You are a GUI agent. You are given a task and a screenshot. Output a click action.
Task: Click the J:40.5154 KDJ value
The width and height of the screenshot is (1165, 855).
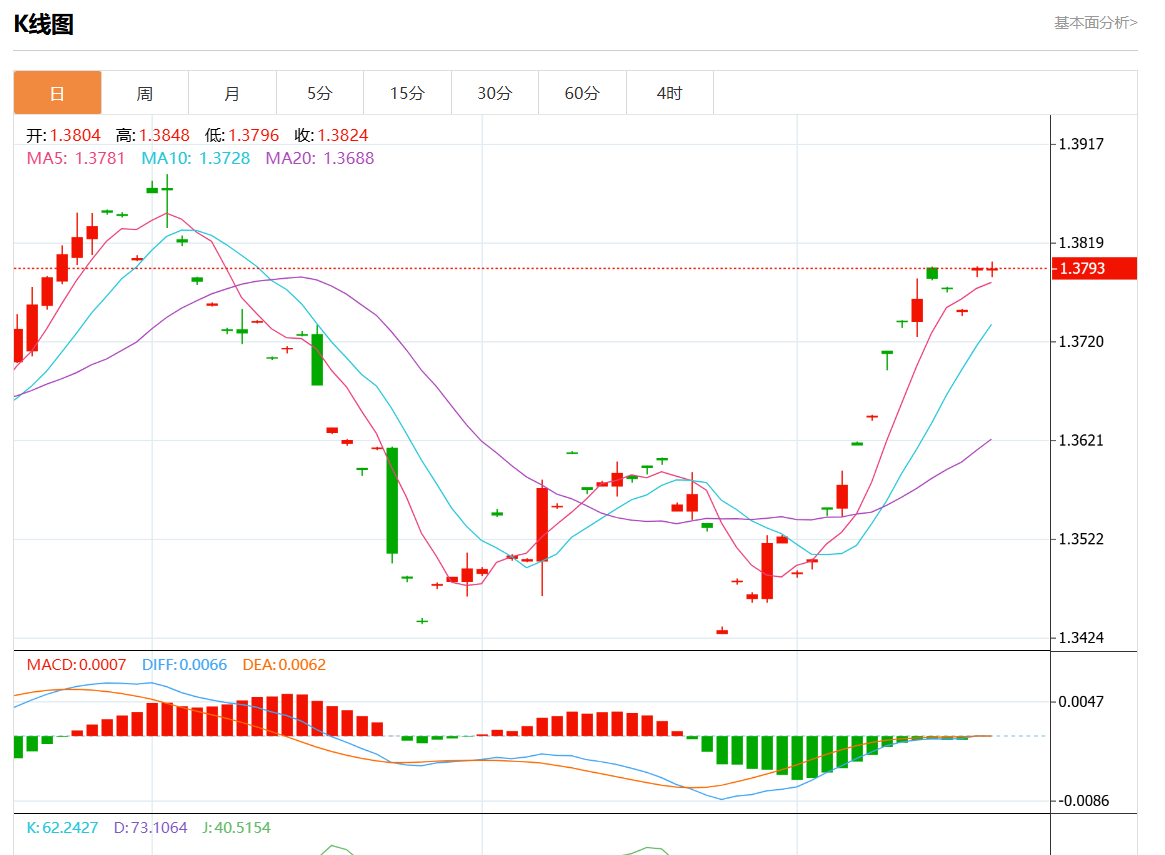point(236,828)
